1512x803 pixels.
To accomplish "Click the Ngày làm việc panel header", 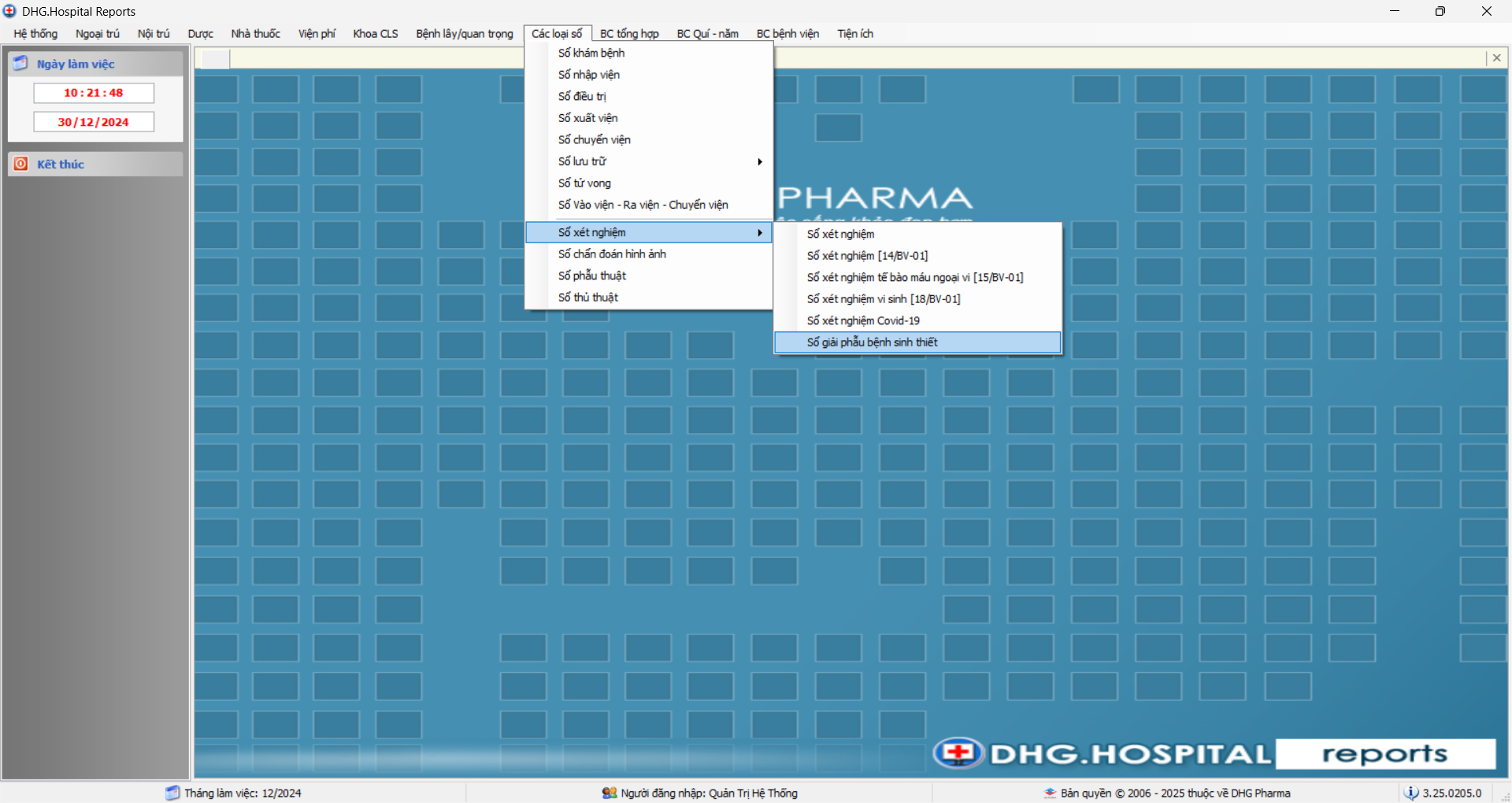I will tap(95, 64).
